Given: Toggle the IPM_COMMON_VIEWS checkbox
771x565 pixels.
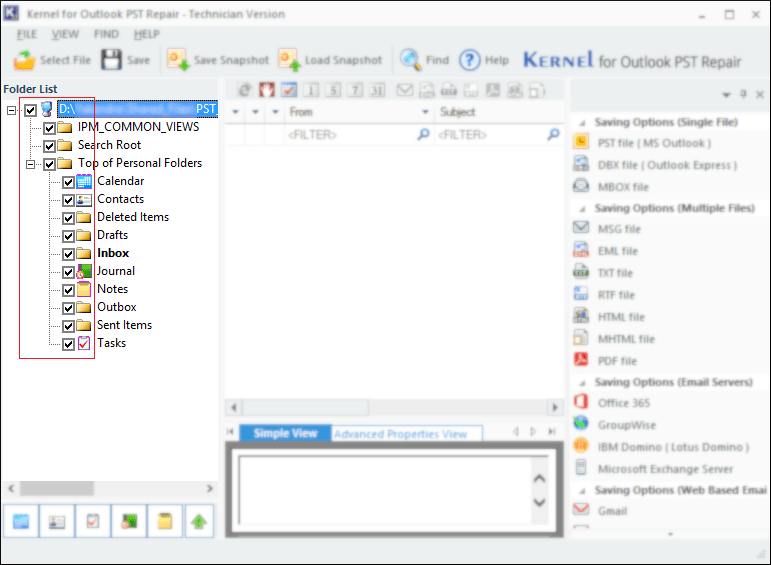Looking at the screenshot, I should click(49, 128).
